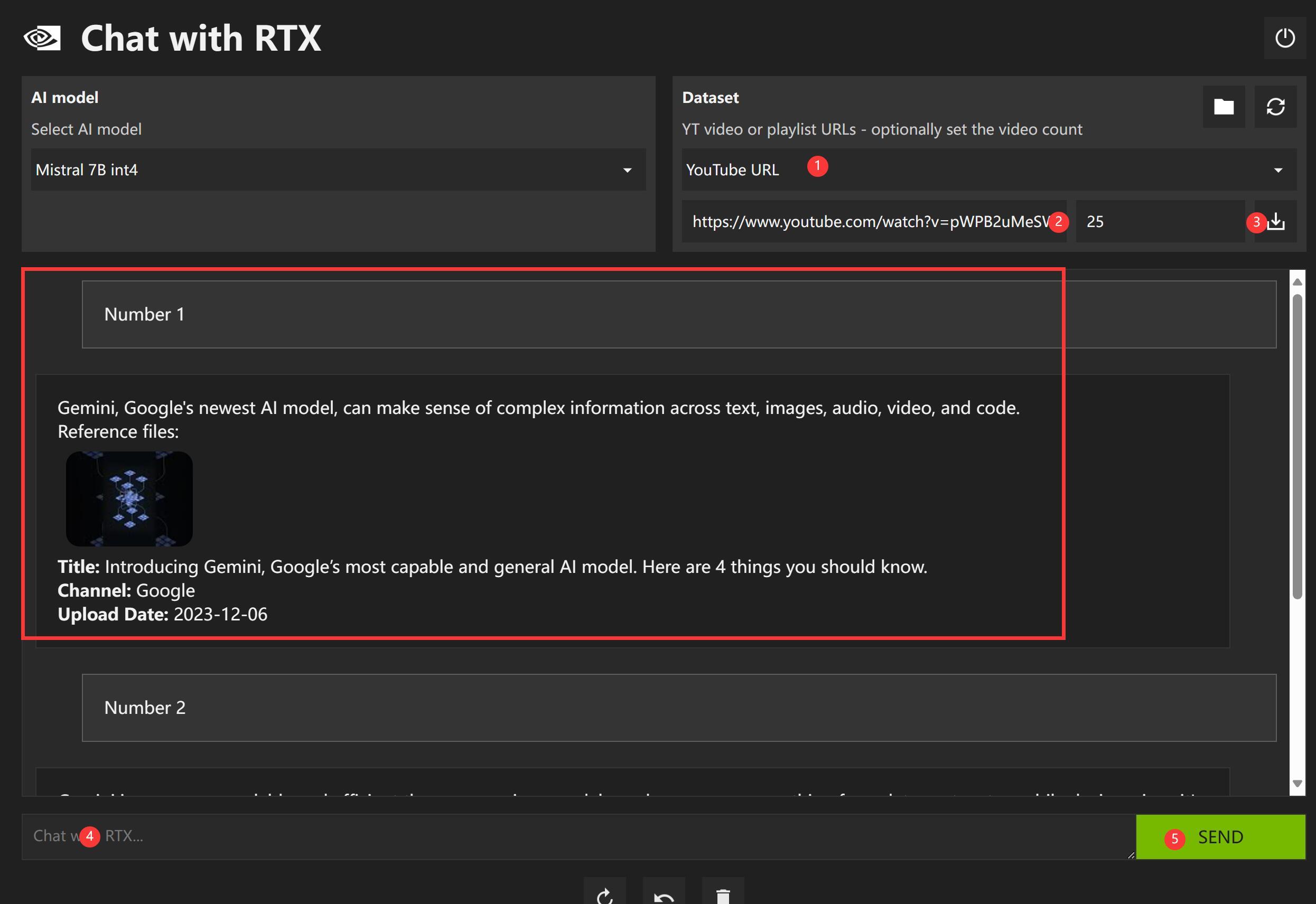The image size is (1316, 904).
Task: Click the 'Gemini, Google's newest AI model' response text
Action: pyautogui.click(x=538, y=408)
